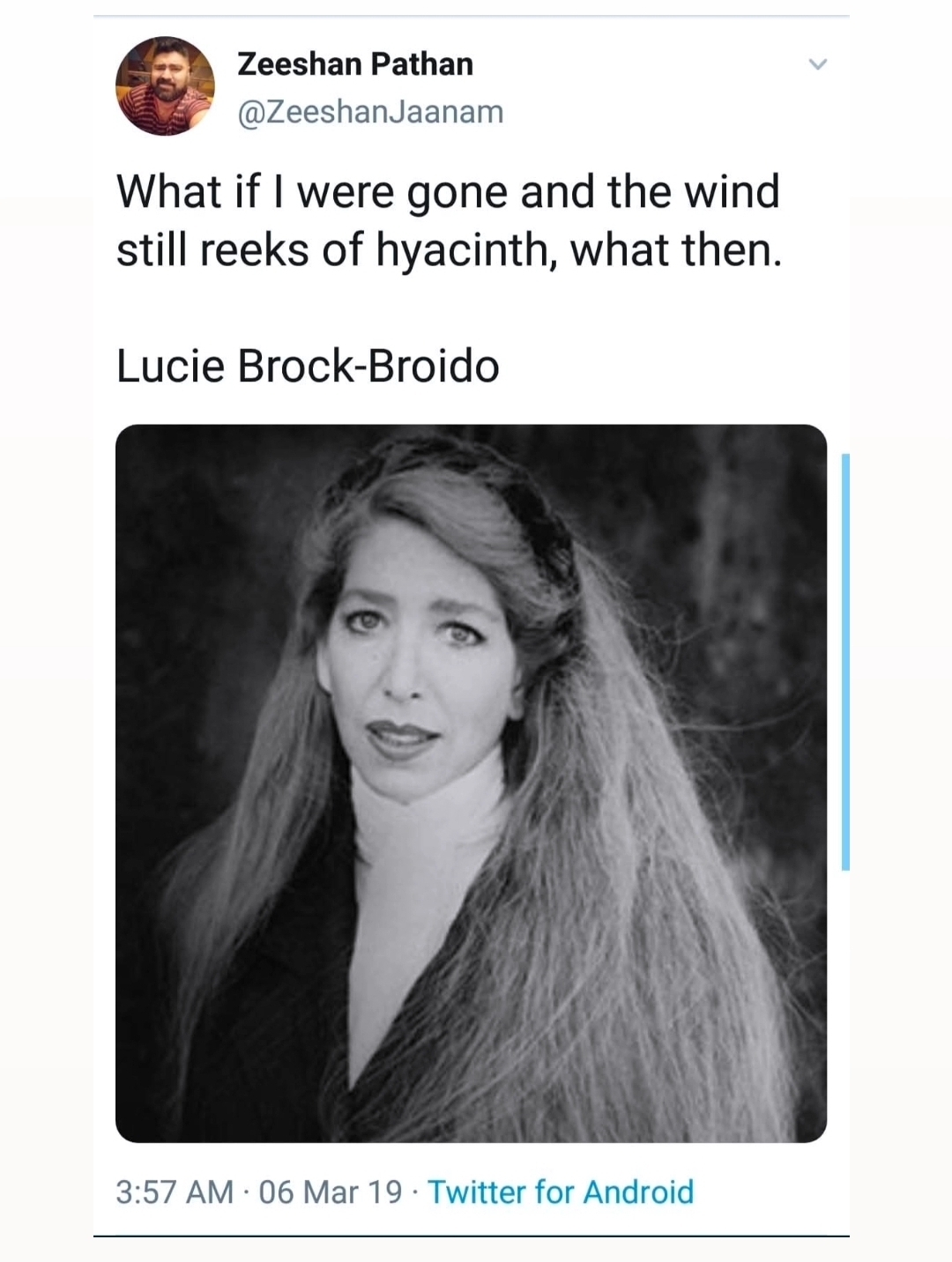Expand the tweet options chevron
952x1262 pixels.
tap(818, 64)
